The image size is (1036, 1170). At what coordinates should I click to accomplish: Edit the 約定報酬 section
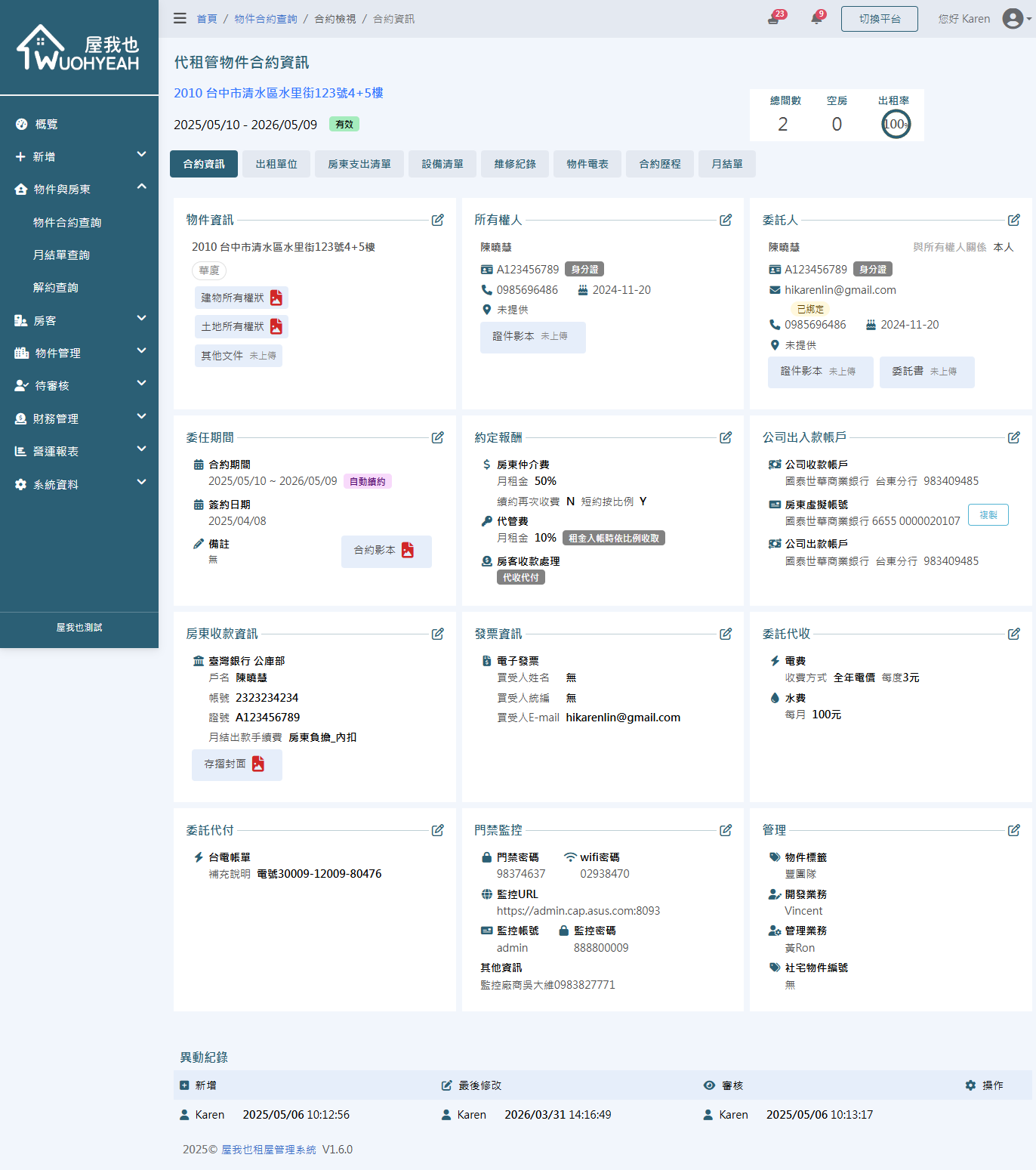(726, 437)
